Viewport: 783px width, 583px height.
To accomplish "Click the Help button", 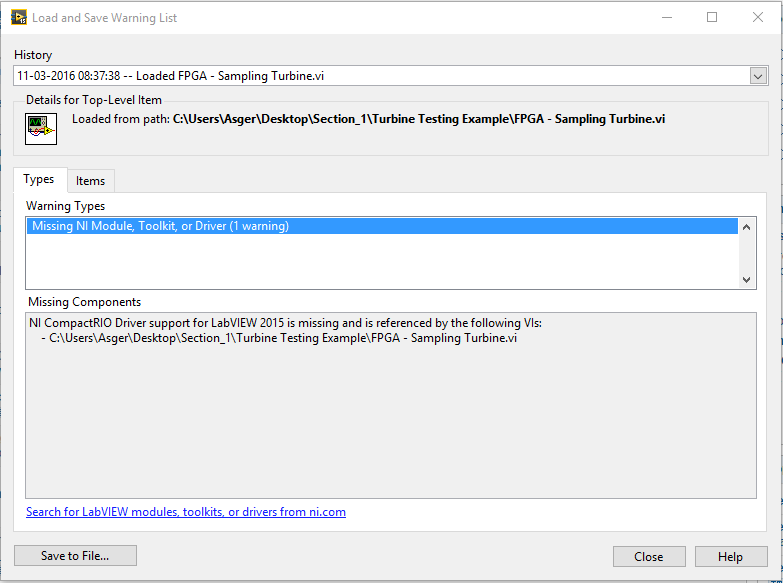I will (x=731, y=557).
